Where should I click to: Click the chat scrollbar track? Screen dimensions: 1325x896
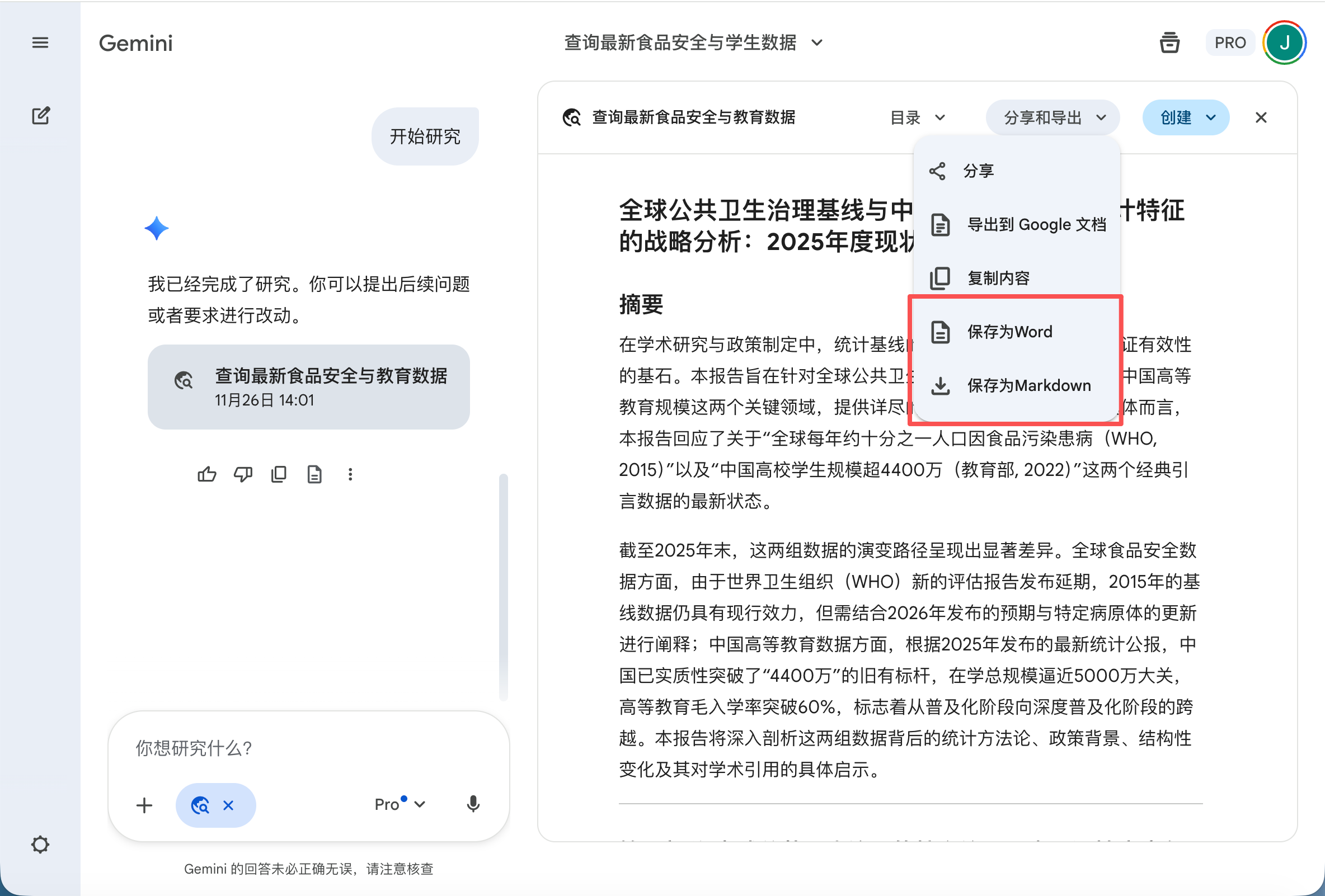click(503, 587)
